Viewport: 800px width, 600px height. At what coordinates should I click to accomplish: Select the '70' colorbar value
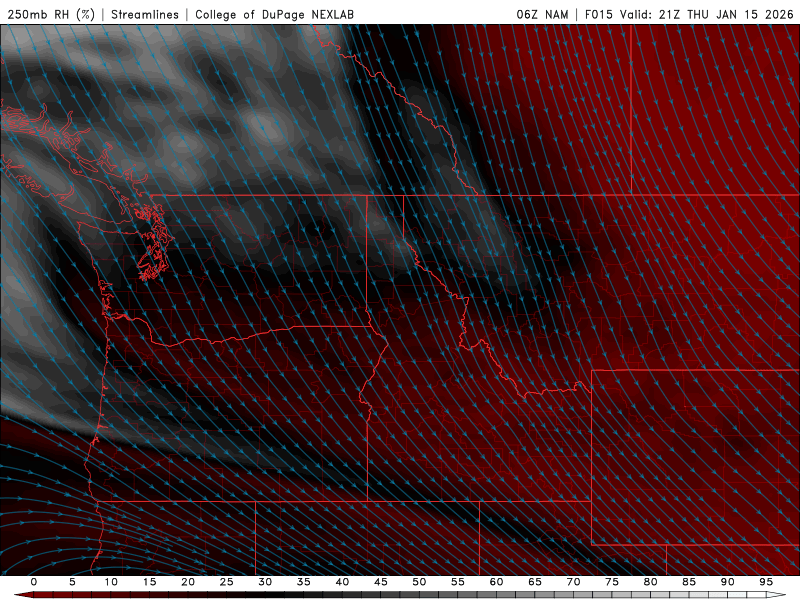(573, 582)
